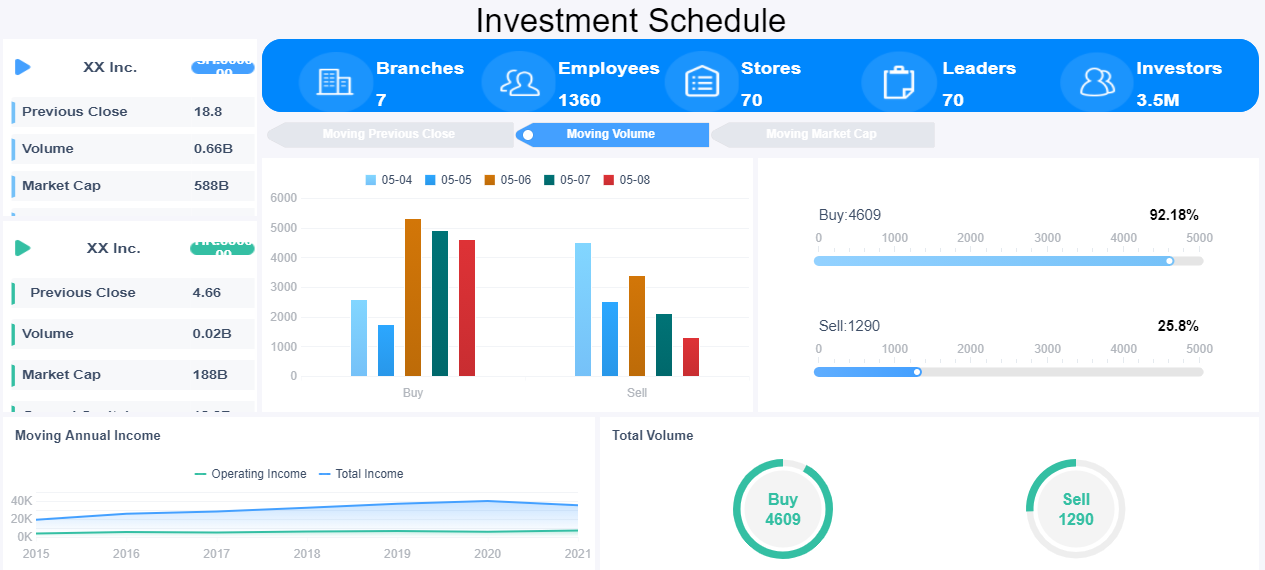The width and height of the screenshot is (1265, 570).
Task: Click the Buy donut chart showing 4609
Action: [783, 509]
